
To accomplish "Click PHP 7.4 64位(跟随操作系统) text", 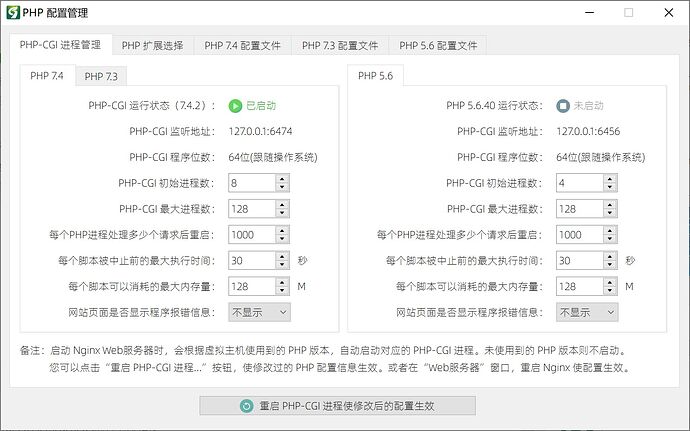I will 273,157.
